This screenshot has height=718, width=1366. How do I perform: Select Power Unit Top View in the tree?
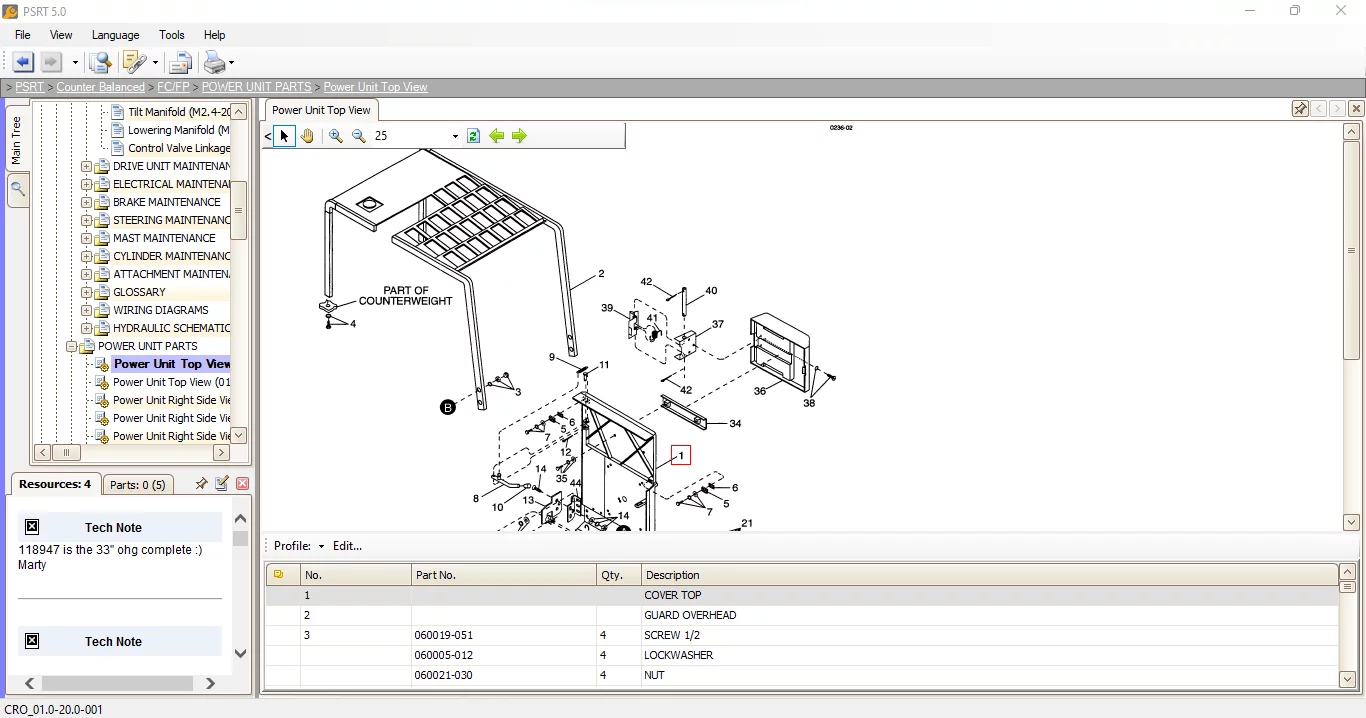click(x=170, y=364)
